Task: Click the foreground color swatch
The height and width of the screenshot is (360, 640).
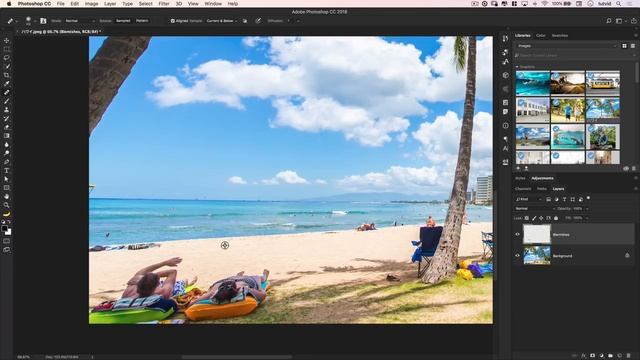Action: tap(4, 229)
